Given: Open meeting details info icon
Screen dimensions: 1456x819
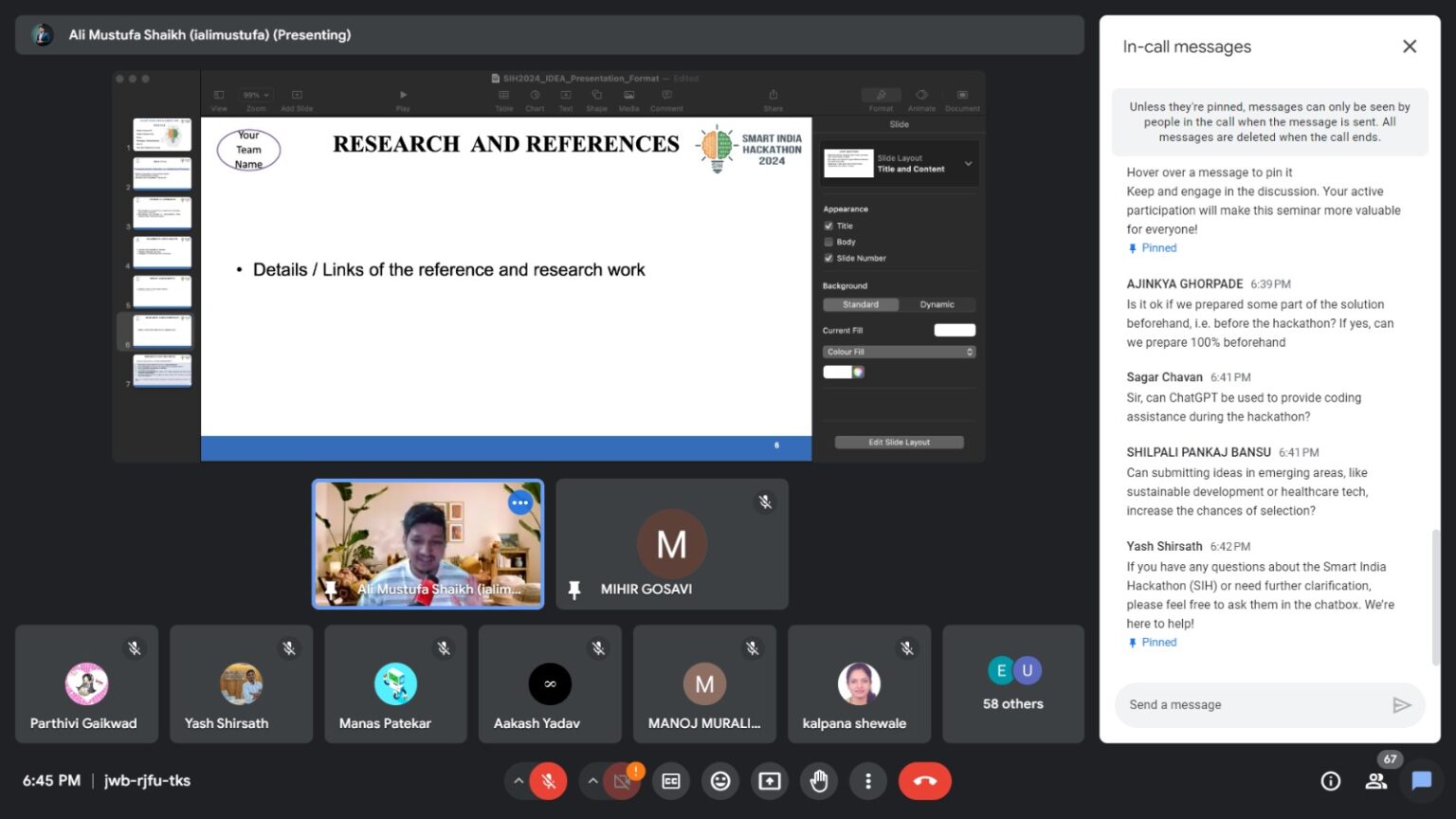Looking at the screenshot, I should pos(1331,781).
